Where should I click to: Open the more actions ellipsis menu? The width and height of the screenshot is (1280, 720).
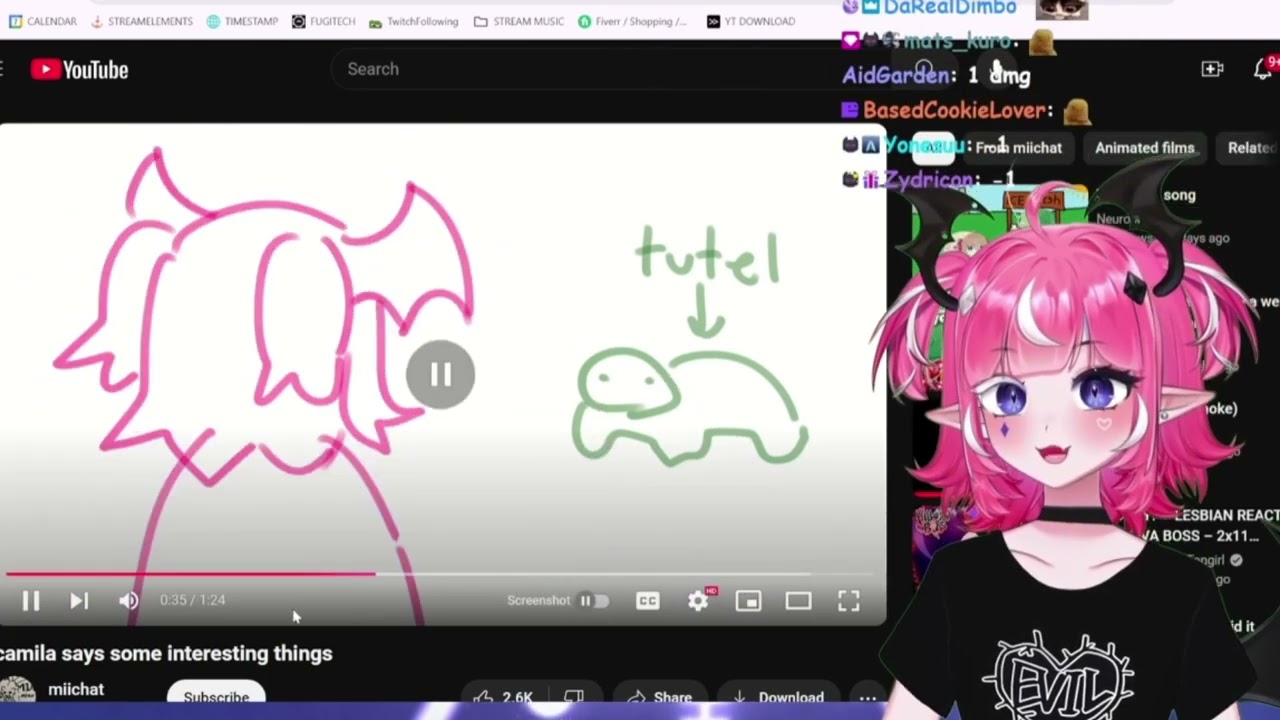pyautogui.click(x=867, y=697)
